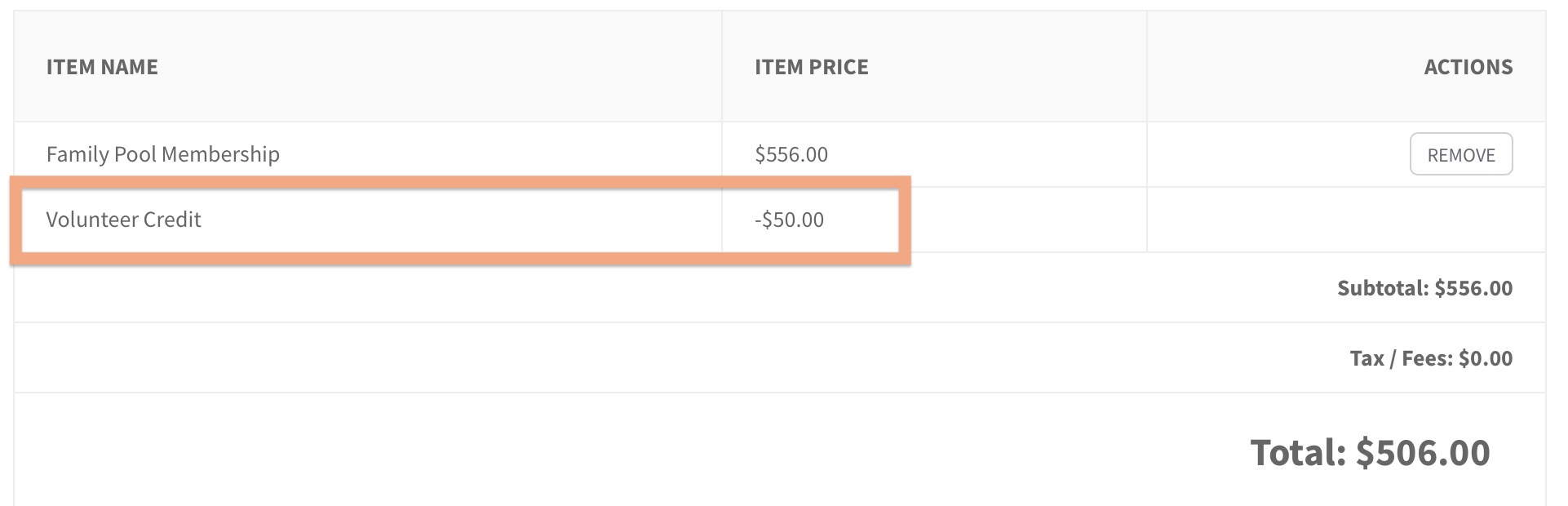Click empty Actions cell area left of REMOVE
This screenshot has height=506, width=1568.
(1273, 154)
